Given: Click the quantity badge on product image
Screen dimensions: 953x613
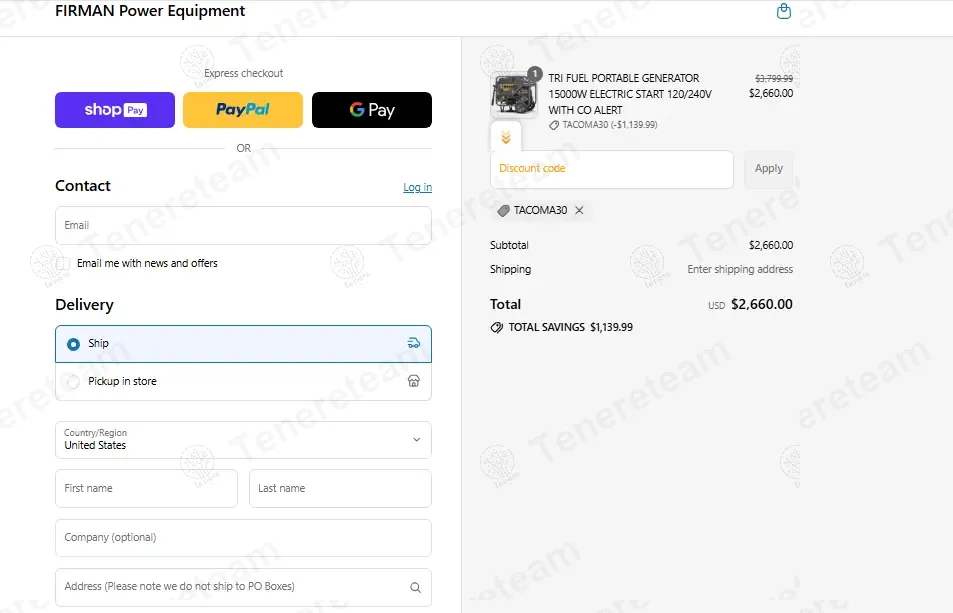Looking at the screenshot, I should (534, 74).
